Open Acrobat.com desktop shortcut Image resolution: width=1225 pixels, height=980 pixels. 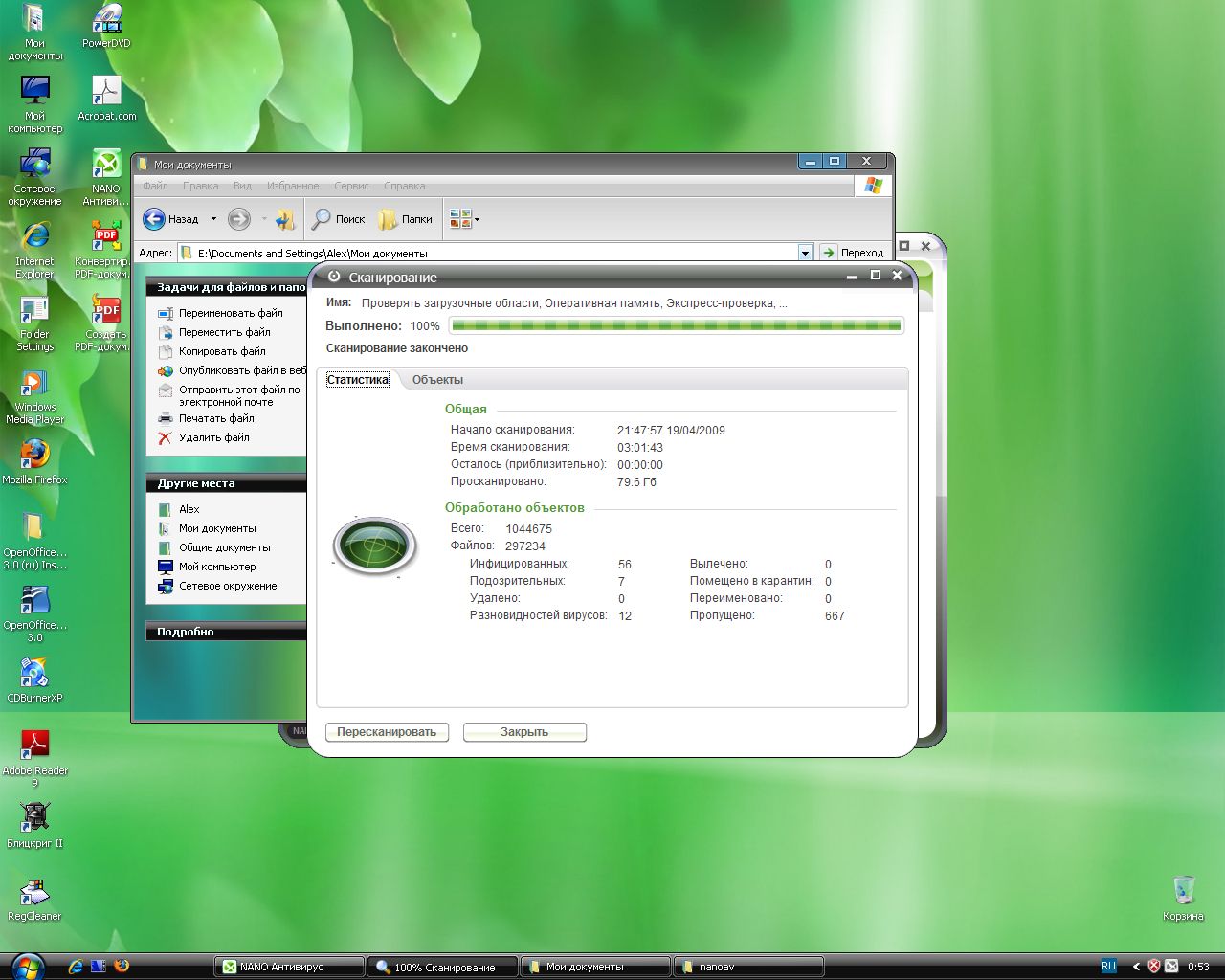coord(106,99)
